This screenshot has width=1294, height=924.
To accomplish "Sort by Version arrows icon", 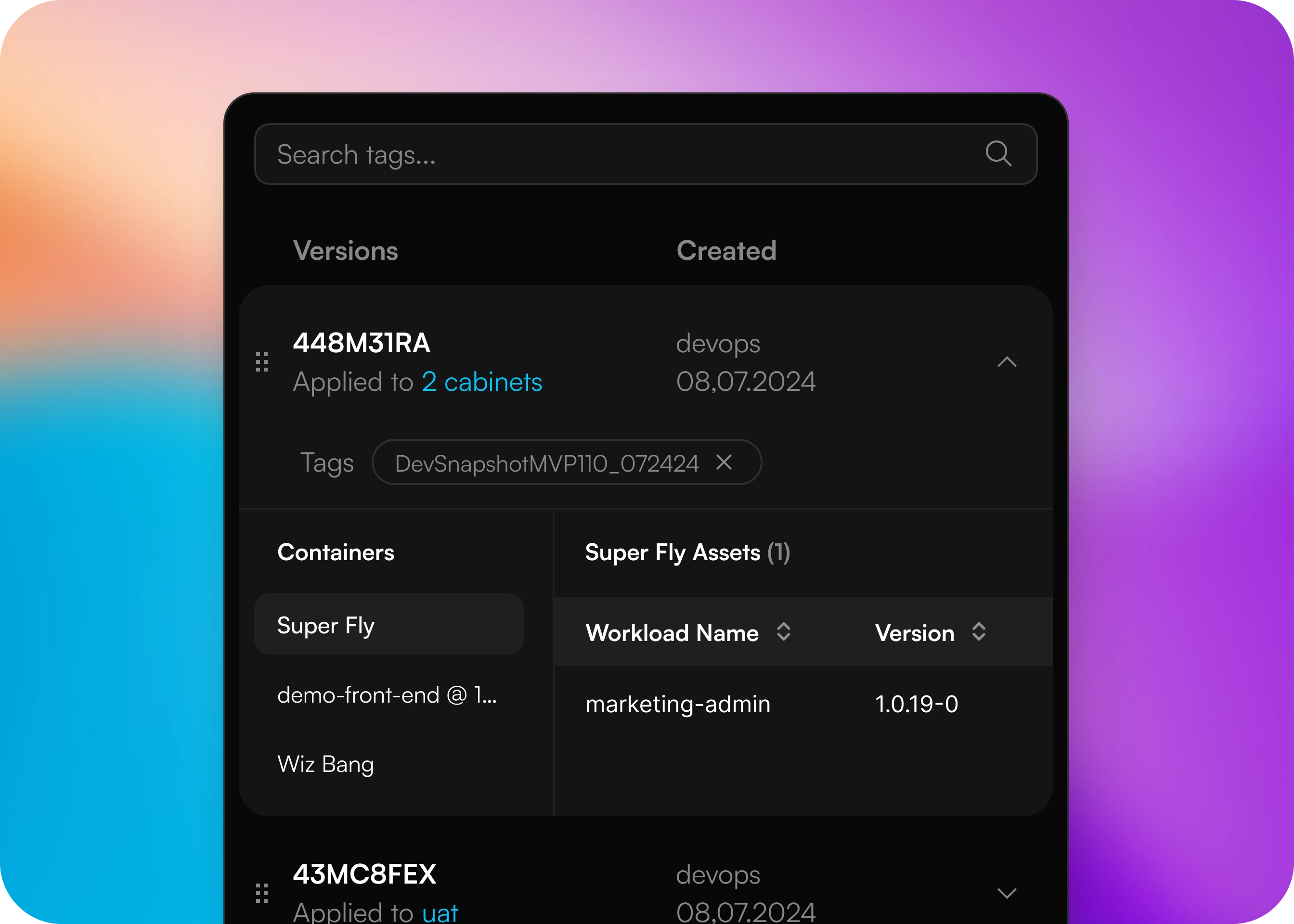I will (979, 631).
